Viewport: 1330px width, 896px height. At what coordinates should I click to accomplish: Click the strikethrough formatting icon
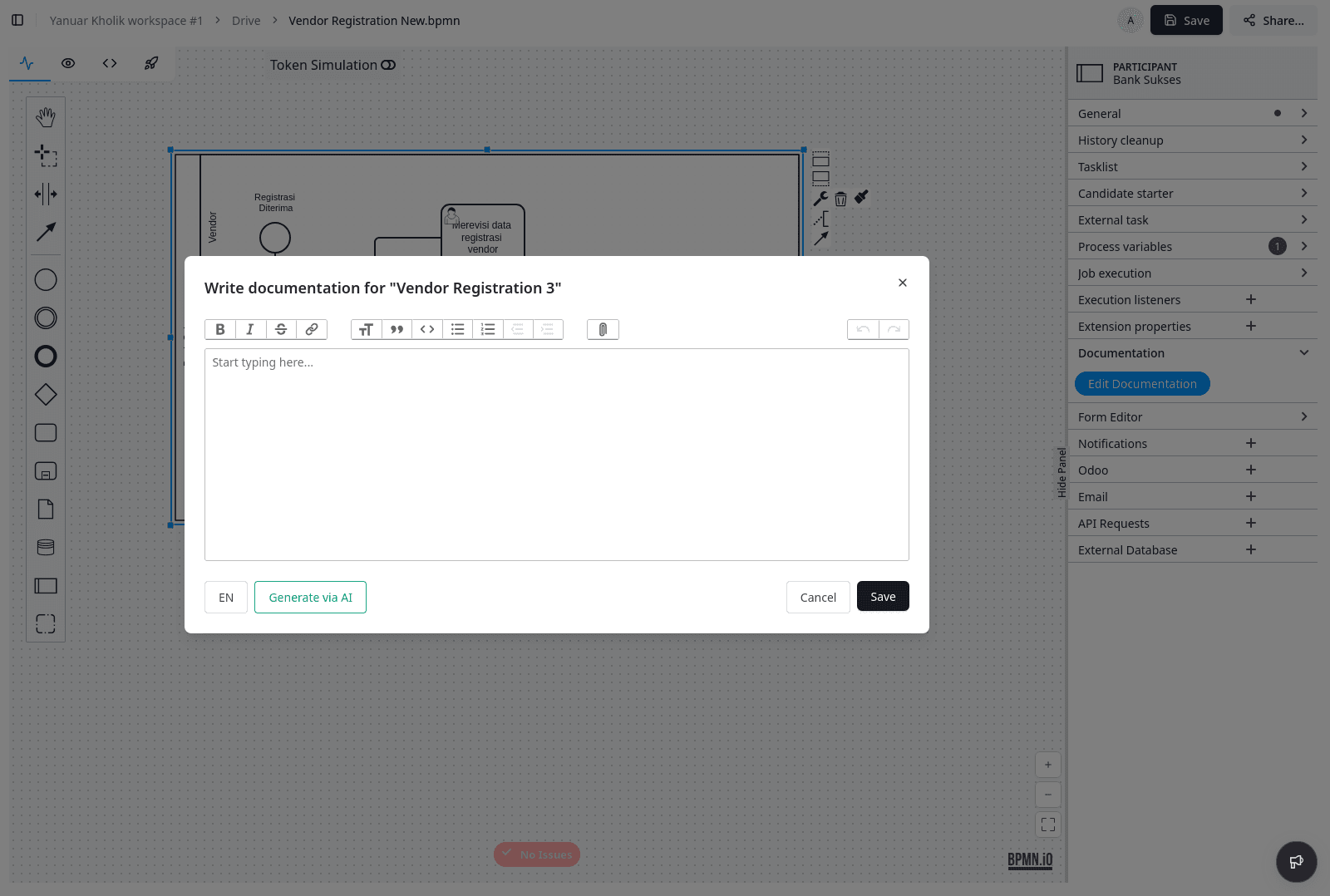281,330
